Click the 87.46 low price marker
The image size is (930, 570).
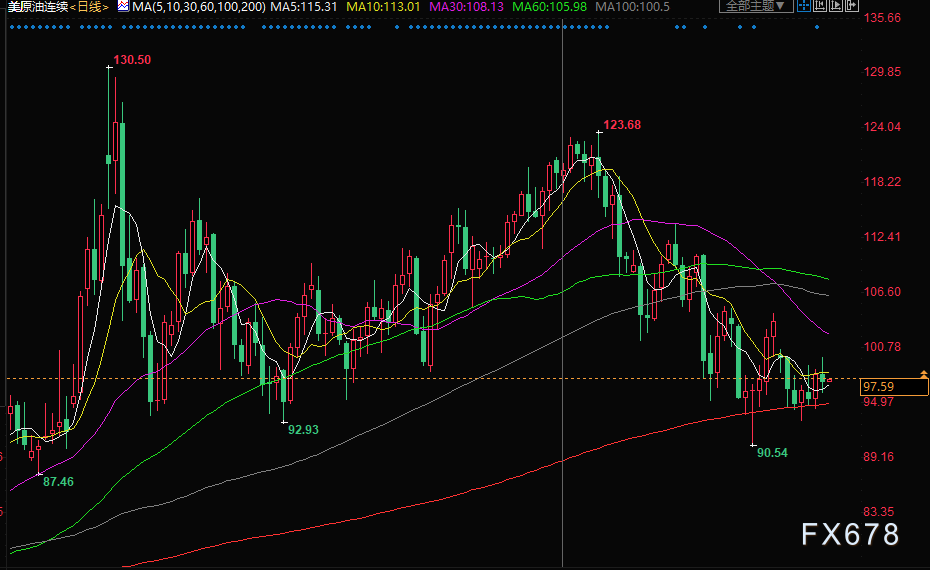54,481
